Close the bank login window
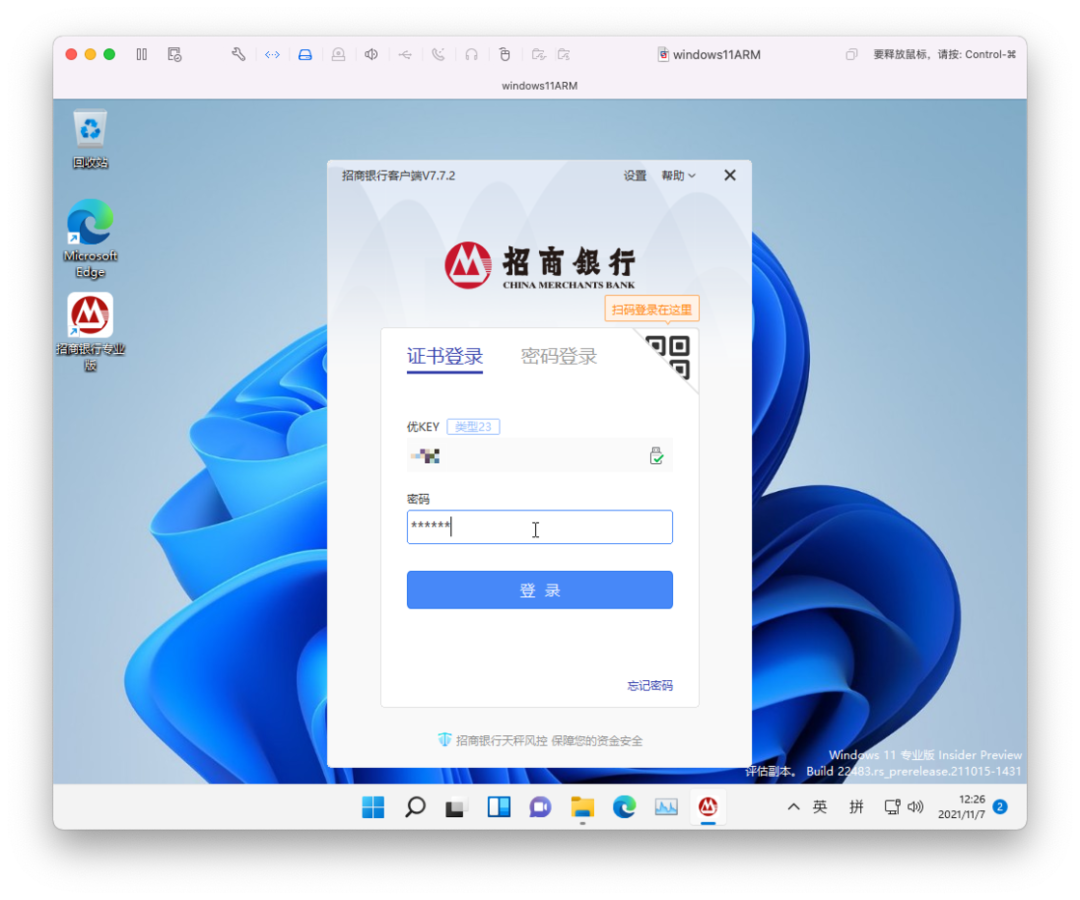This screenshot has height=900, width=1080. point(730,176)
